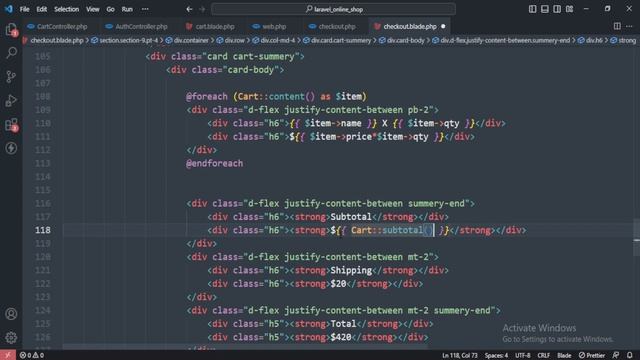The height and width of the screenshot is (360, 640).
Task: Open the Manage gear icon
Action: point(11,338)
